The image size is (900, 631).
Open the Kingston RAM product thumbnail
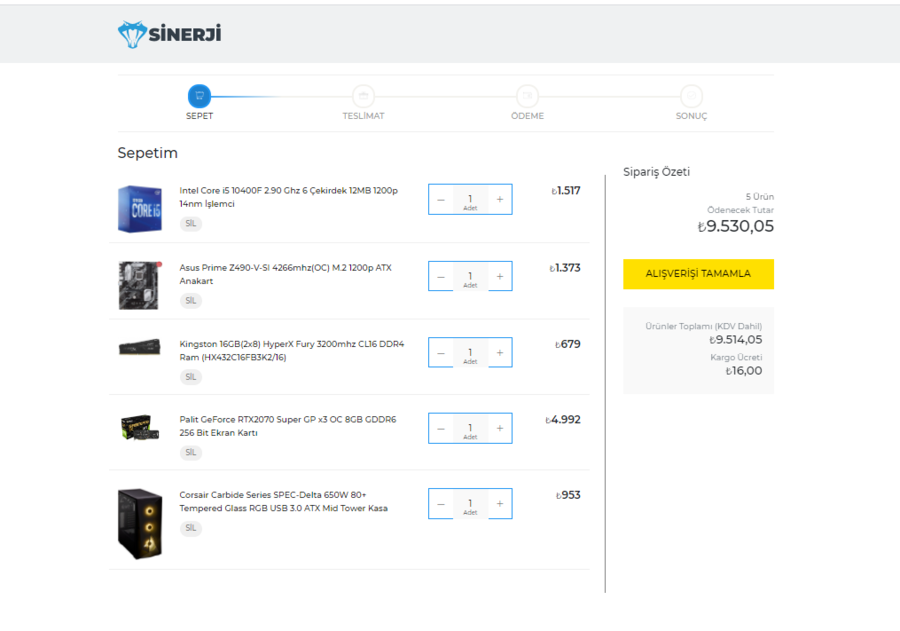(x=139, y=347)
